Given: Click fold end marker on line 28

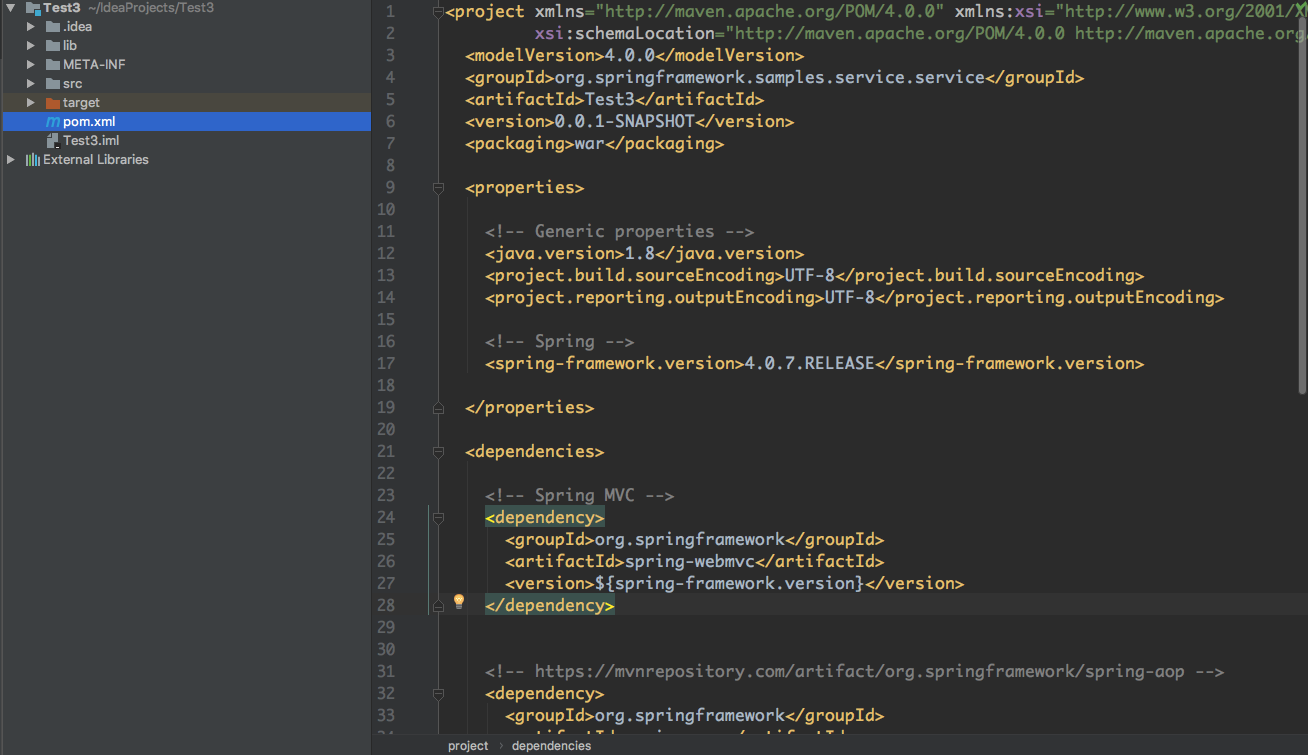Looking at the screenshot, I should pos(438,605).
